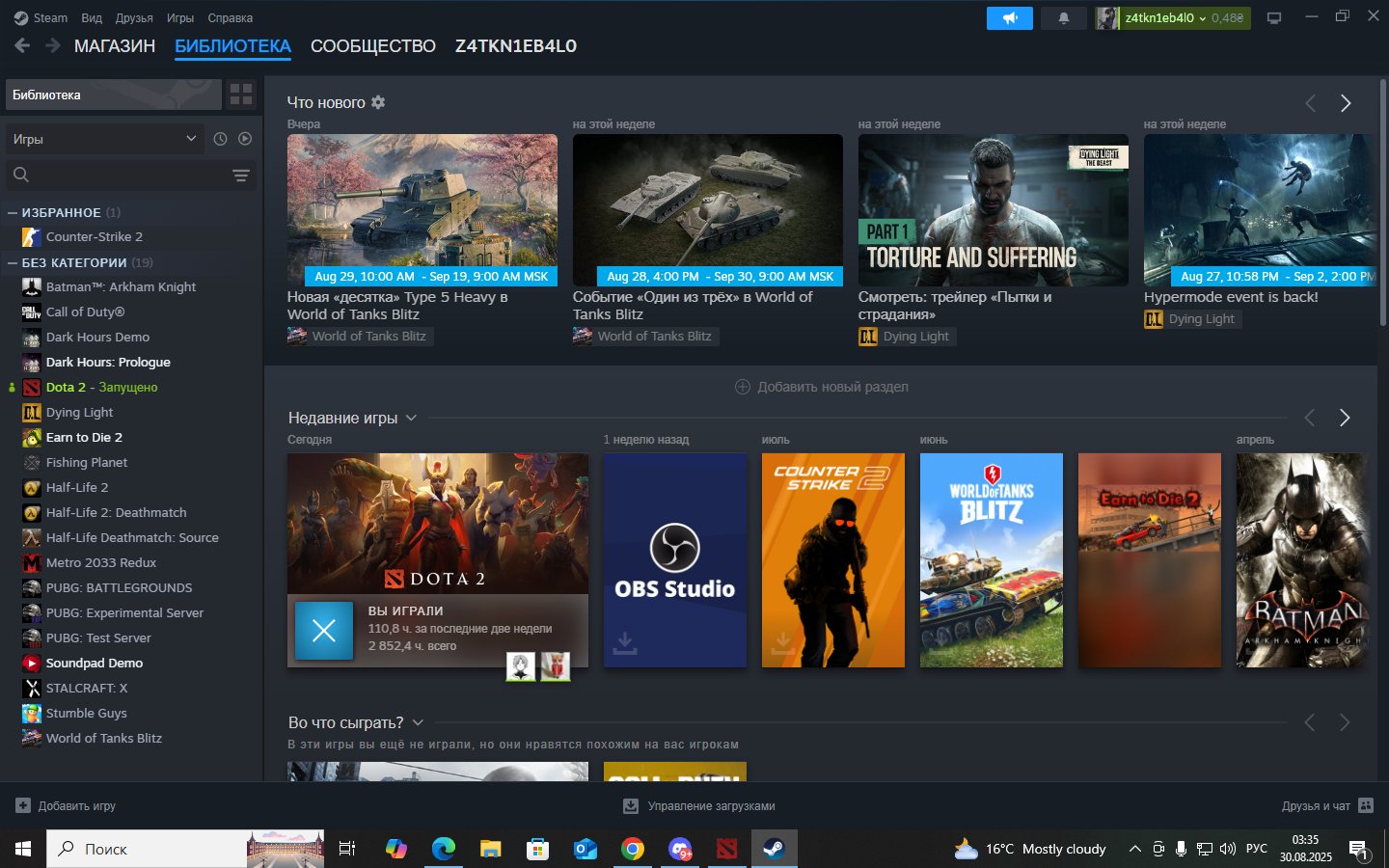Open What's New settings gear
The height and width of the screenshot is (868, 1389).
pyautogui.click(x=378, y=102)
